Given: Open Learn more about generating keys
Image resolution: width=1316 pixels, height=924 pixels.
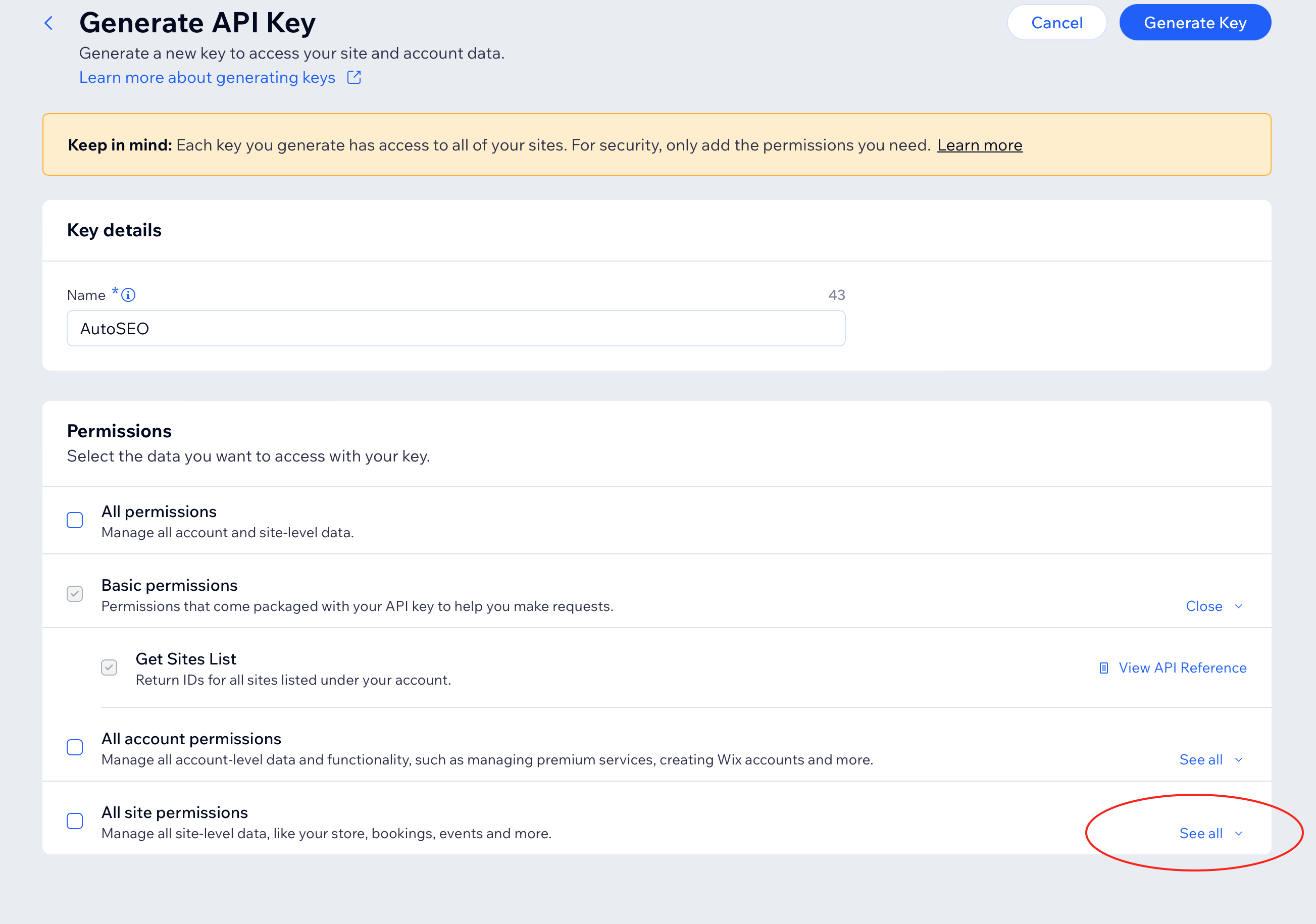Looking at the screenshot, I should point(208,77).
